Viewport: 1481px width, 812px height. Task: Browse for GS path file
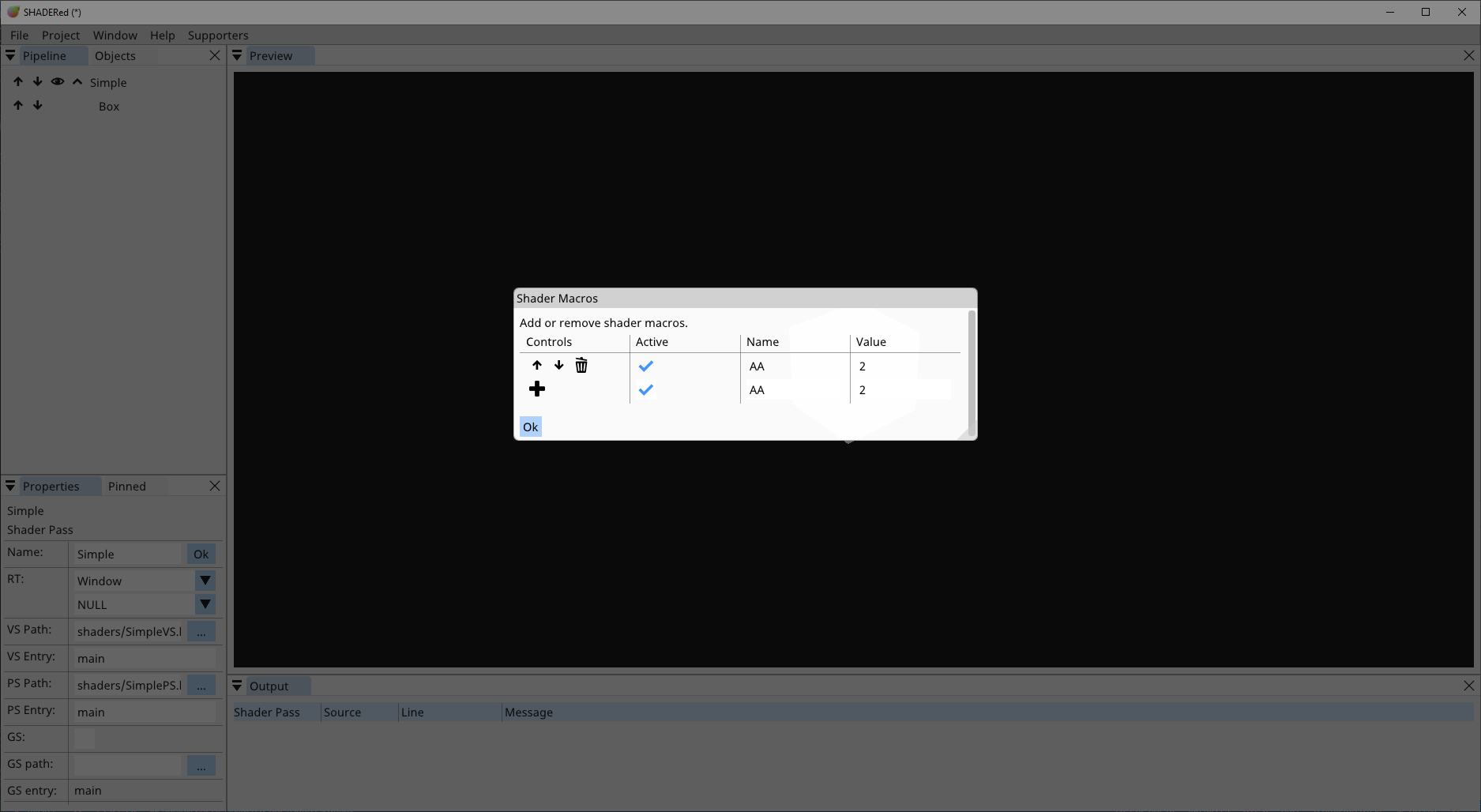201,765
